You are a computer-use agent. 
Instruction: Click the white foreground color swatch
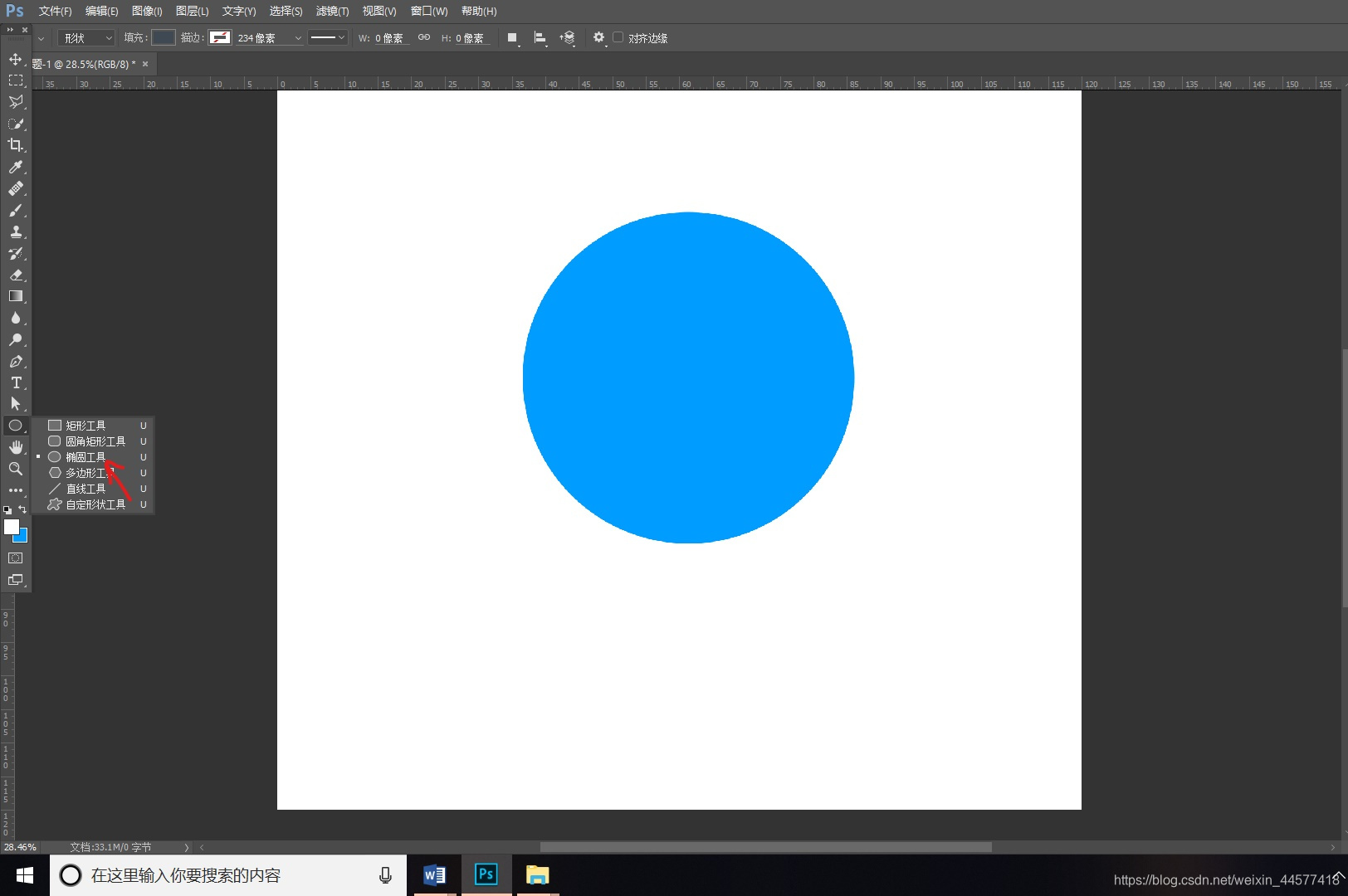coord(11,526)
